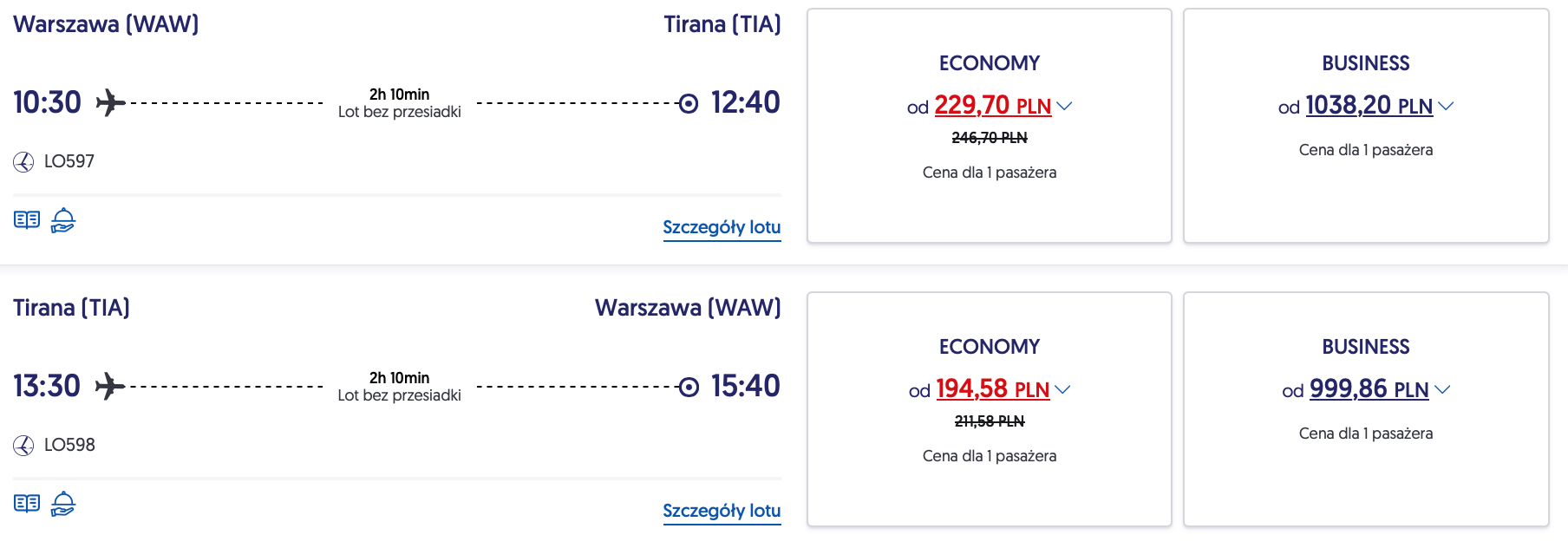Screen dimensions: 1568x548
Task: Click the airplane icon next to 10:30
Action: (x=110, y=102)
